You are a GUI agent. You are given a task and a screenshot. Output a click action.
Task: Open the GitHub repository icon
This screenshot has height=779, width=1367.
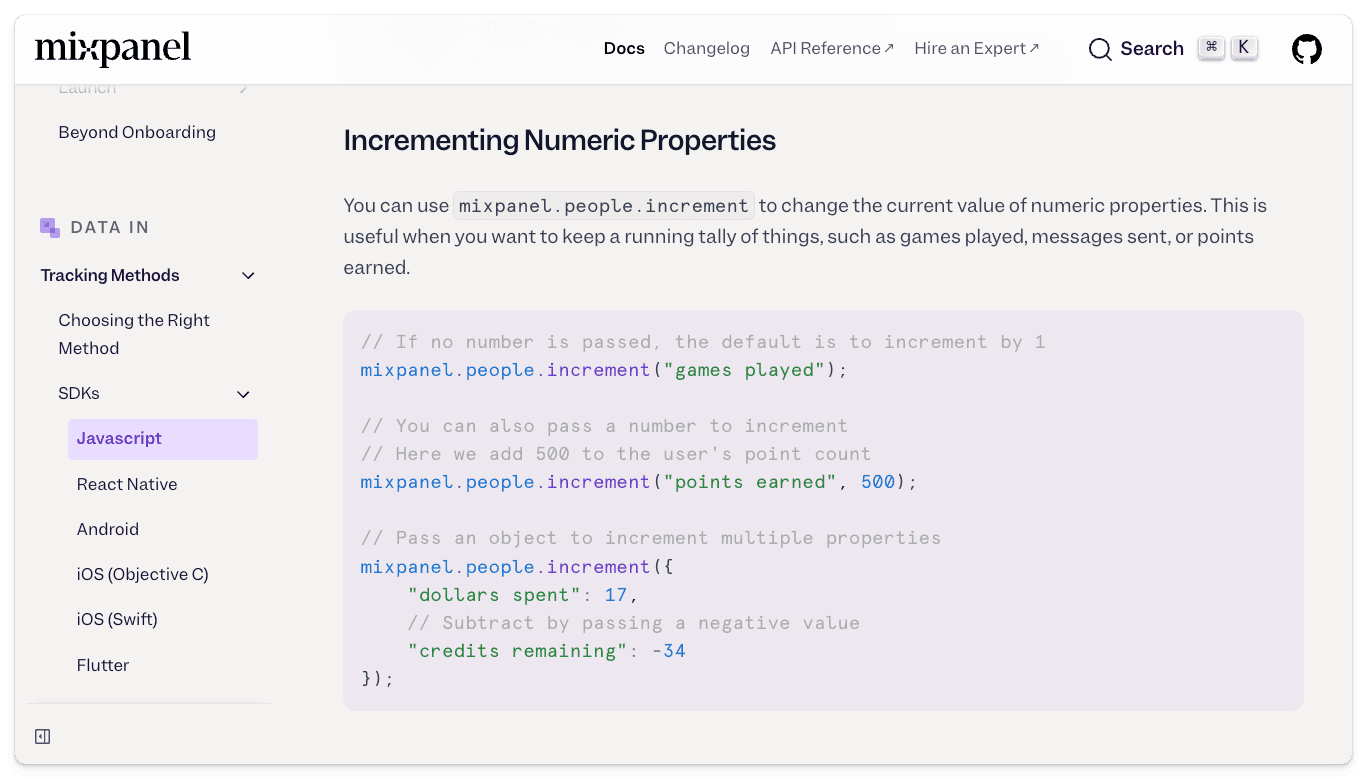[1306, 49]
